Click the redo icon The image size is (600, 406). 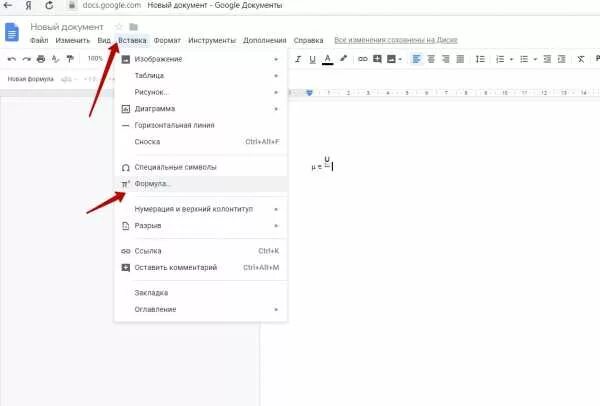point(26,59)
